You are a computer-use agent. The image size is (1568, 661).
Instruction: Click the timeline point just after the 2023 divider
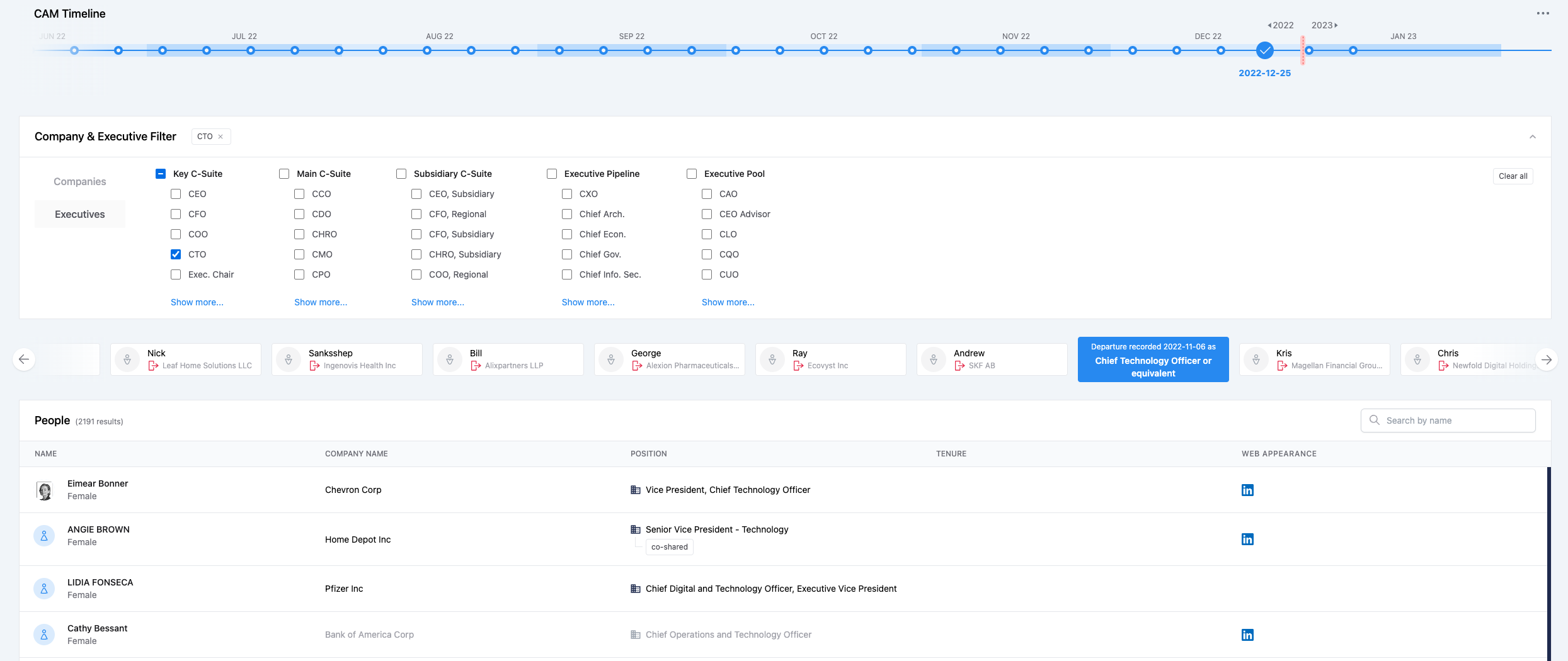coord(1309,50)
